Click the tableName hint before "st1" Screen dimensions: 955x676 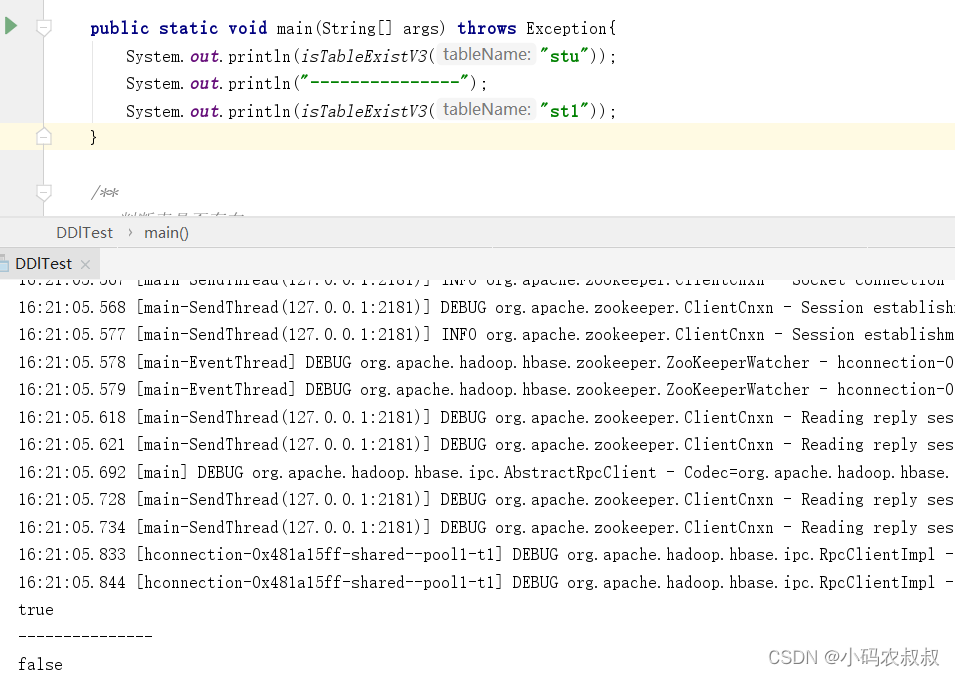click(486, 110)
